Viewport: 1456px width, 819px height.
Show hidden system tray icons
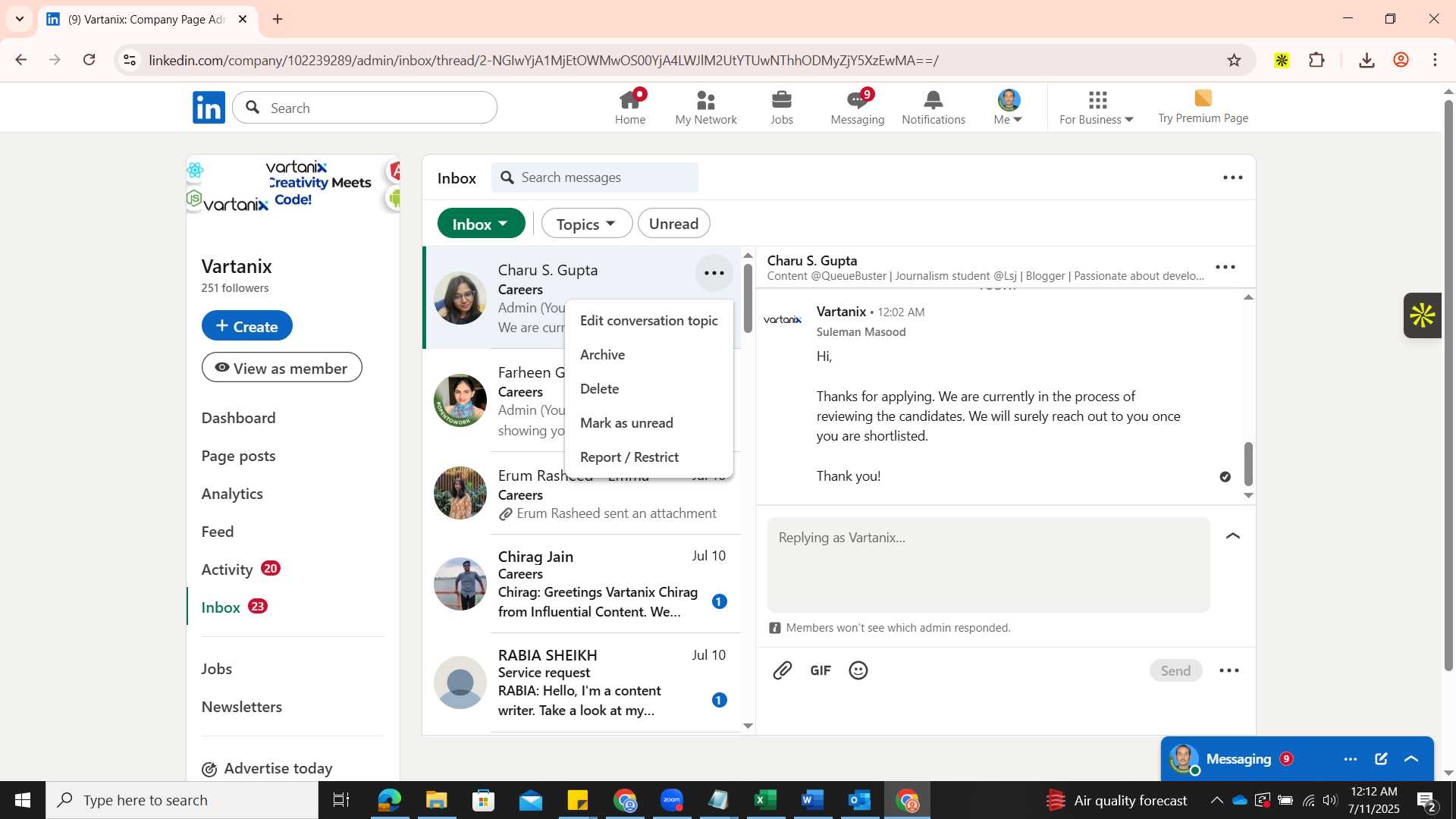1216,800
